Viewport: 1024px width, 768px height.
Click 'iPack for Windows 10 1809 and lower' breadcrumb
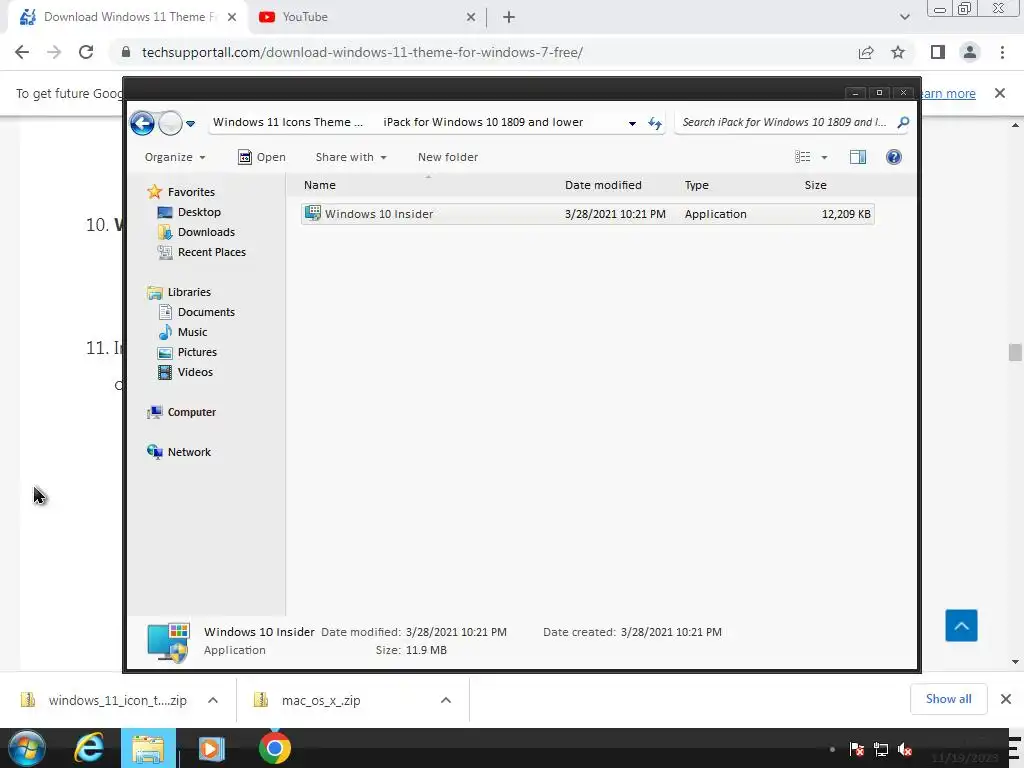click(x=483, y=122)
